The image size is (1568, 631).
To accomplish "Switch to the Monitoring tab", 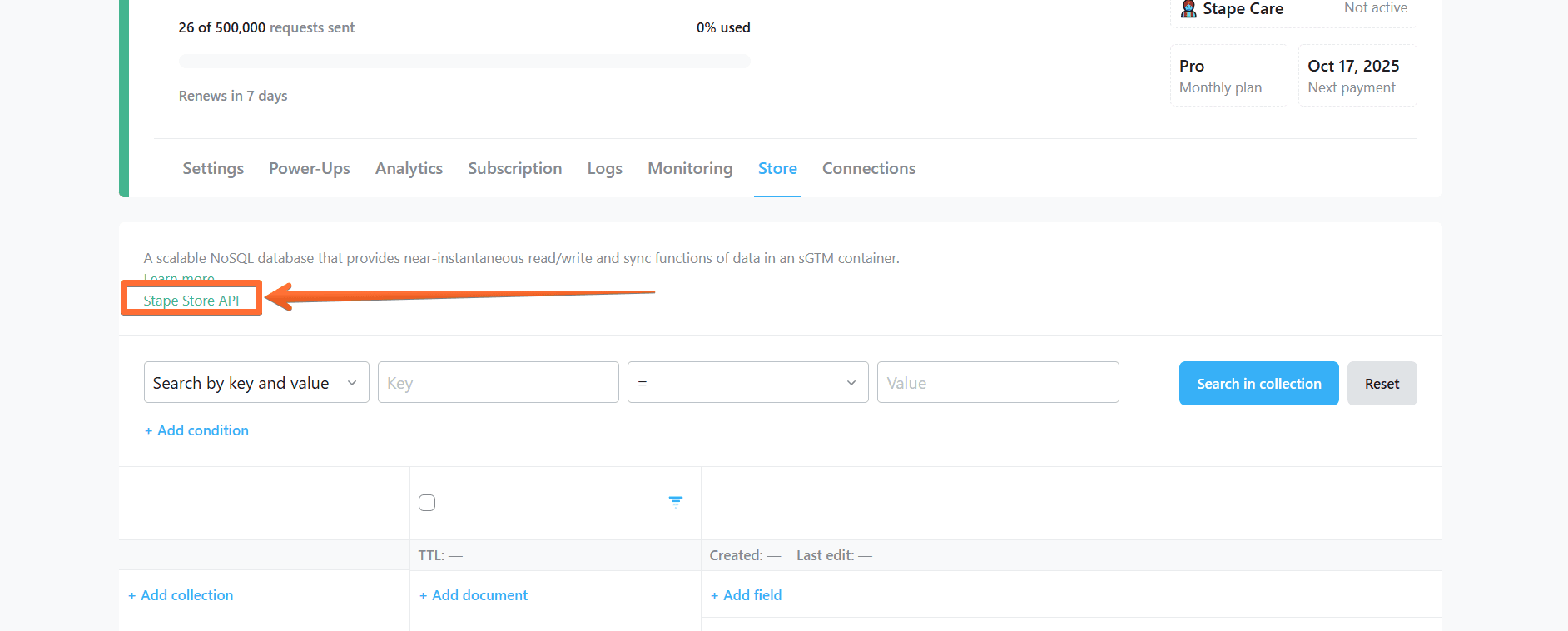I will 690,168.
